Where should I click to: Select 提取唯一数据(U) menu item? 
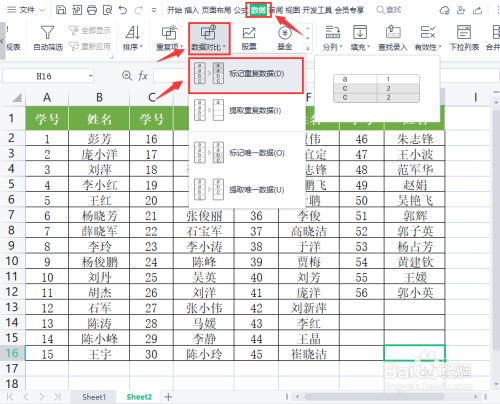click(247, 190)
